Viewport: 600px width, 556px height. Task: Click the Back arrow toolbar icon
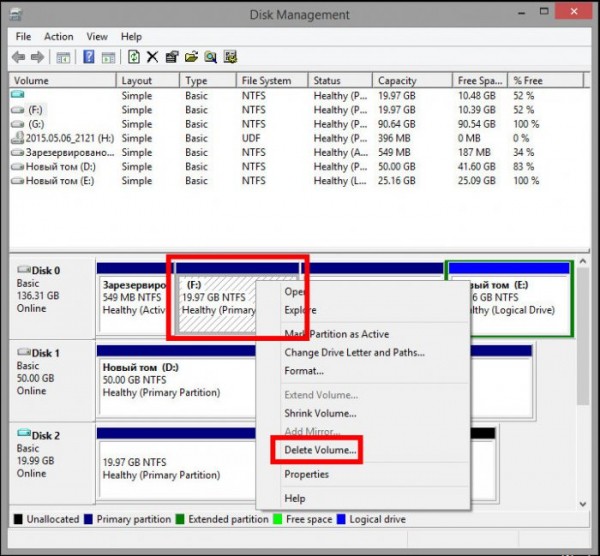(x=18, y=57)
